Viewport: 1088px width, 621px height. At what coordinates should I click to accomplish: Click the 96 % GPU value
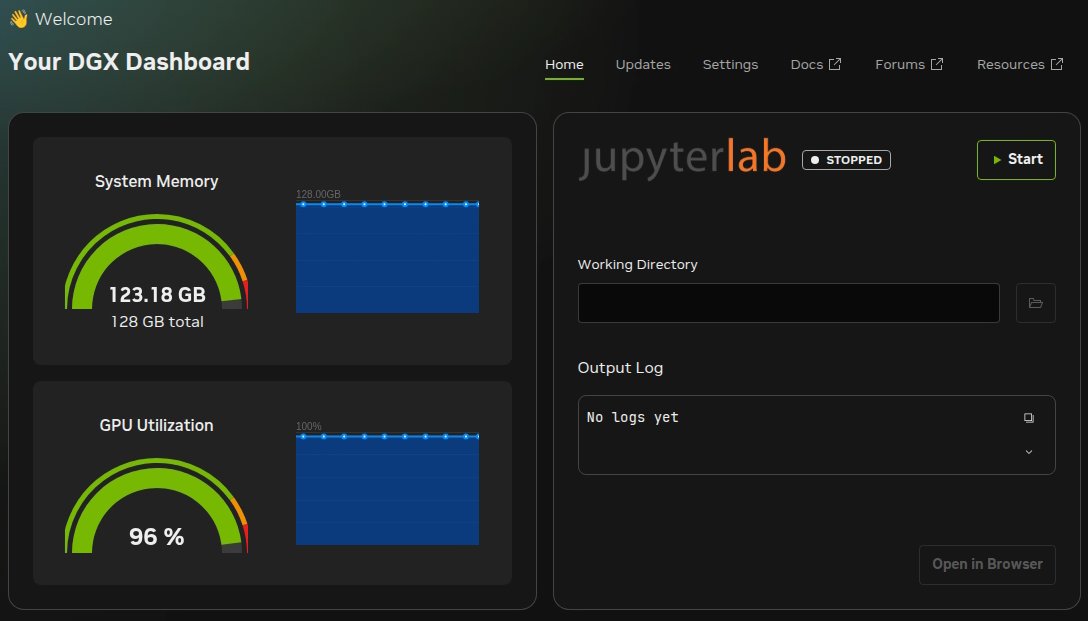[156, 536]
